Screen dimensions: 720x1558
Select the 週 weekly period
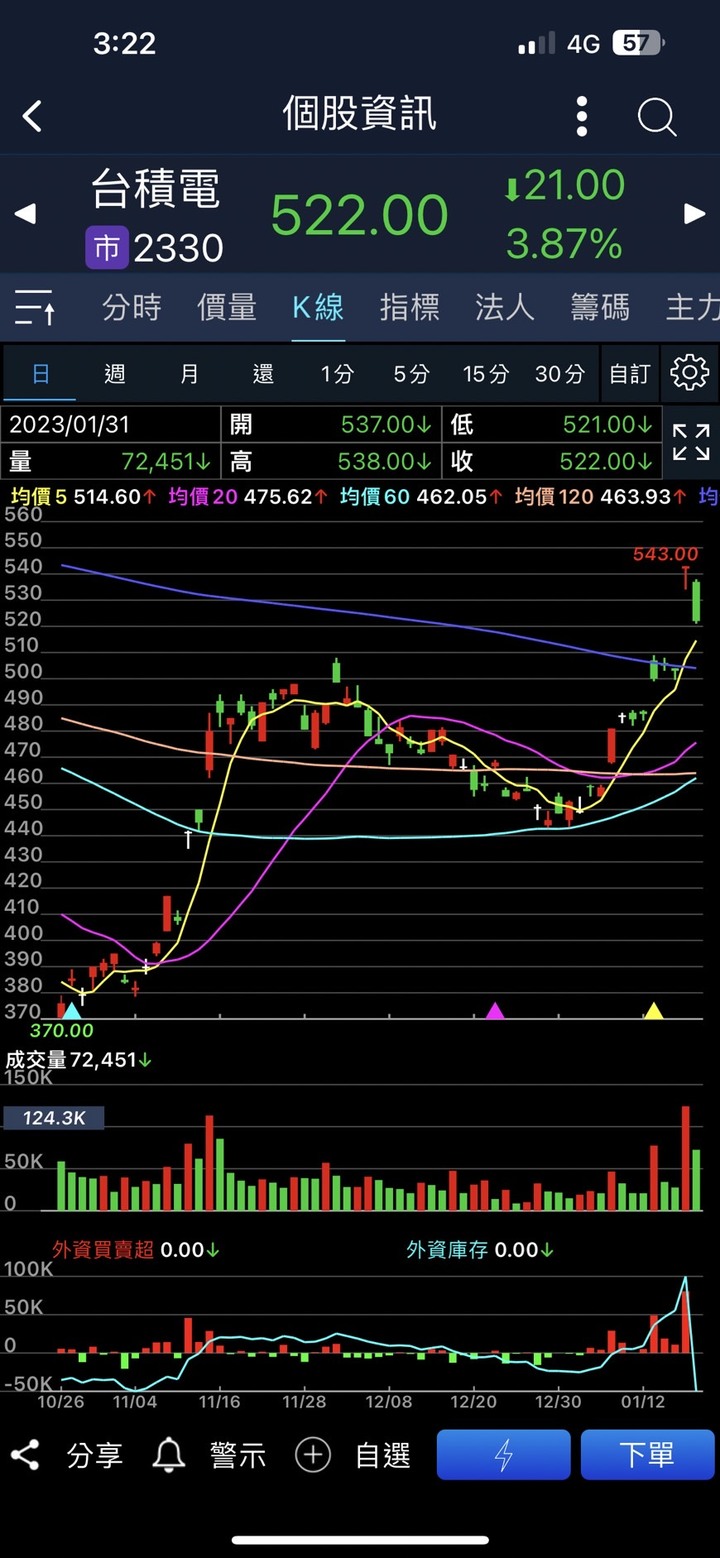coord(115,374)
